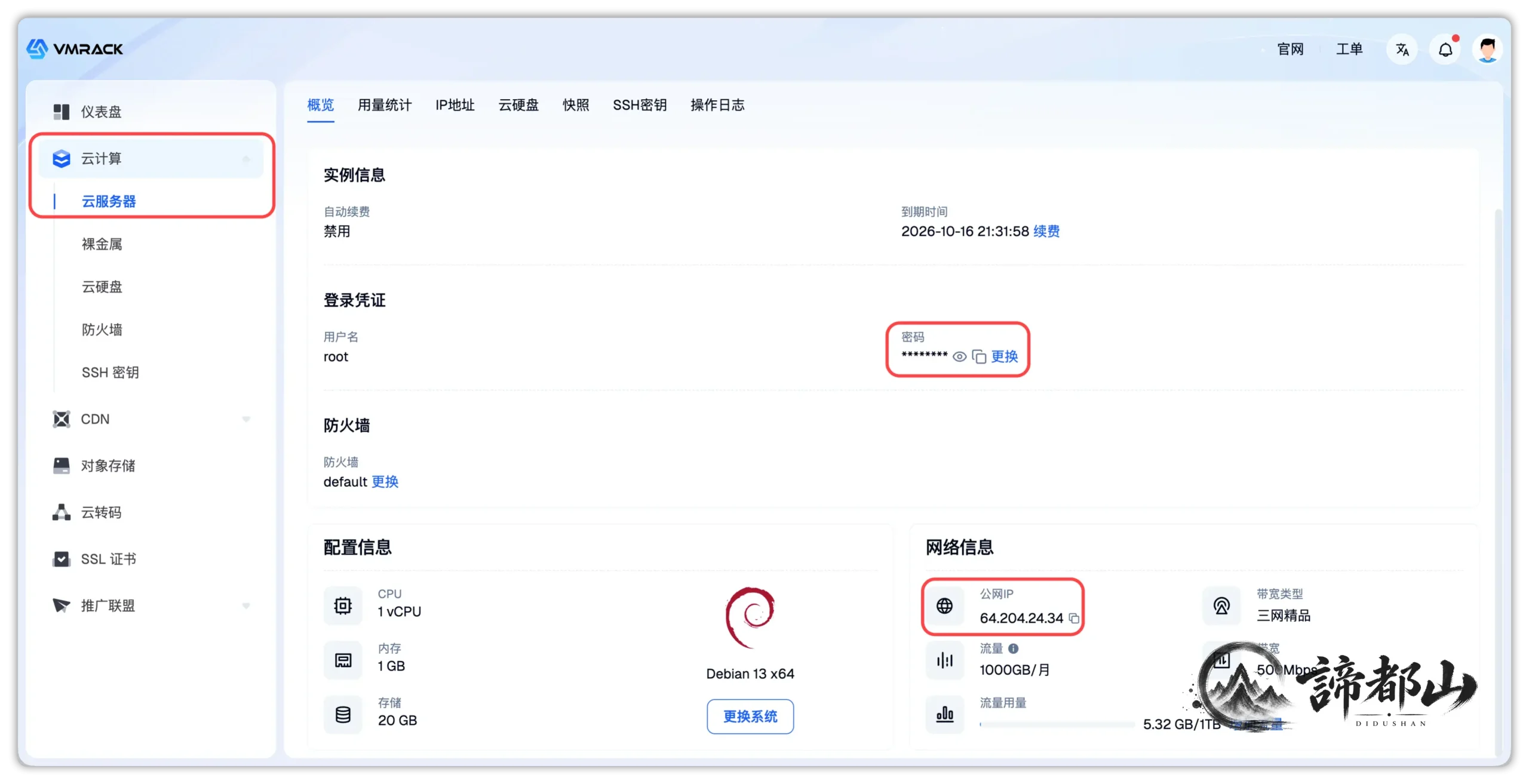
Task: Open the 官网 link in header
Action: point(1290,50)
